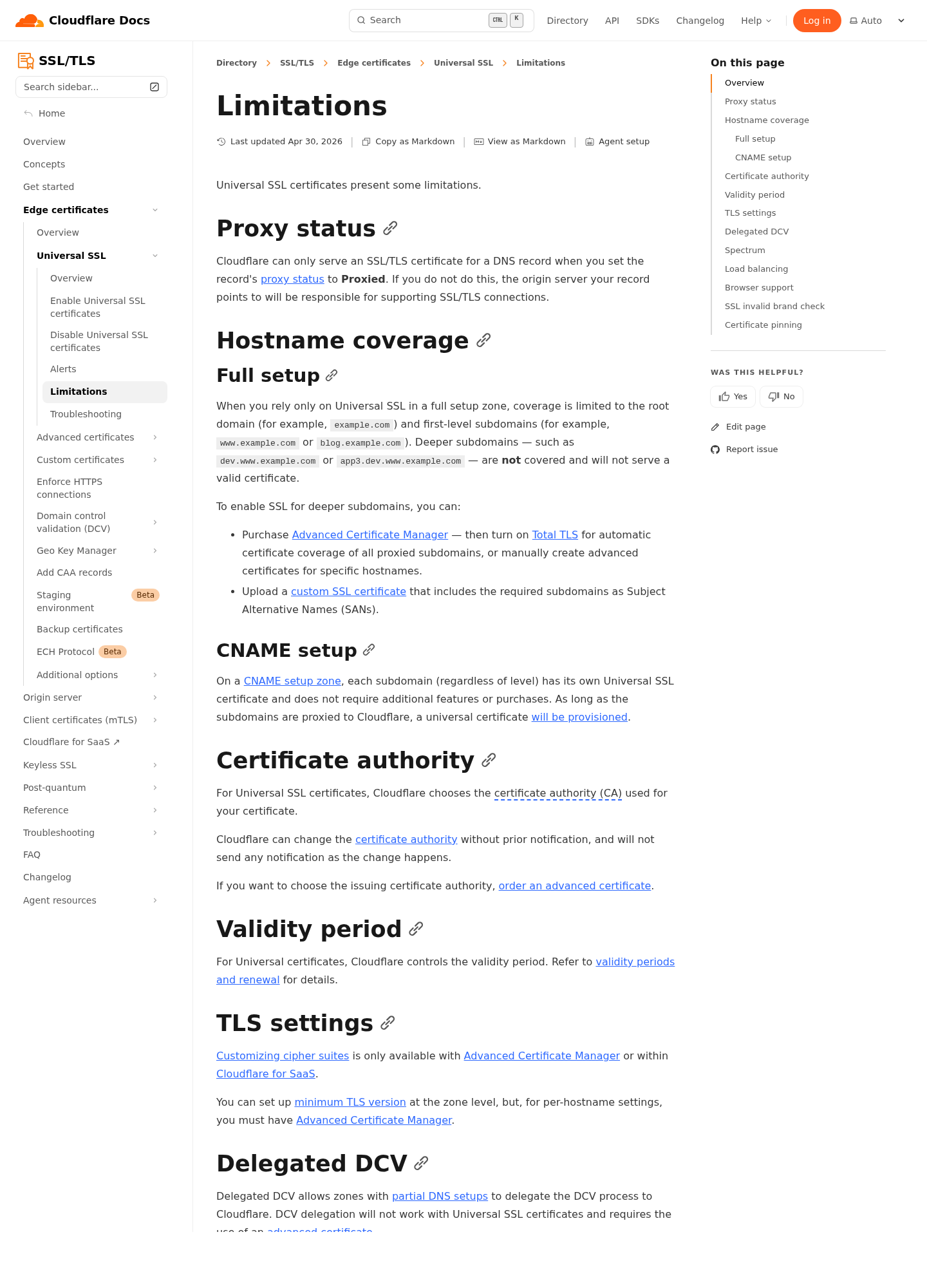
Task: Open the Help dropdown menu
Action: coord(756,21)
